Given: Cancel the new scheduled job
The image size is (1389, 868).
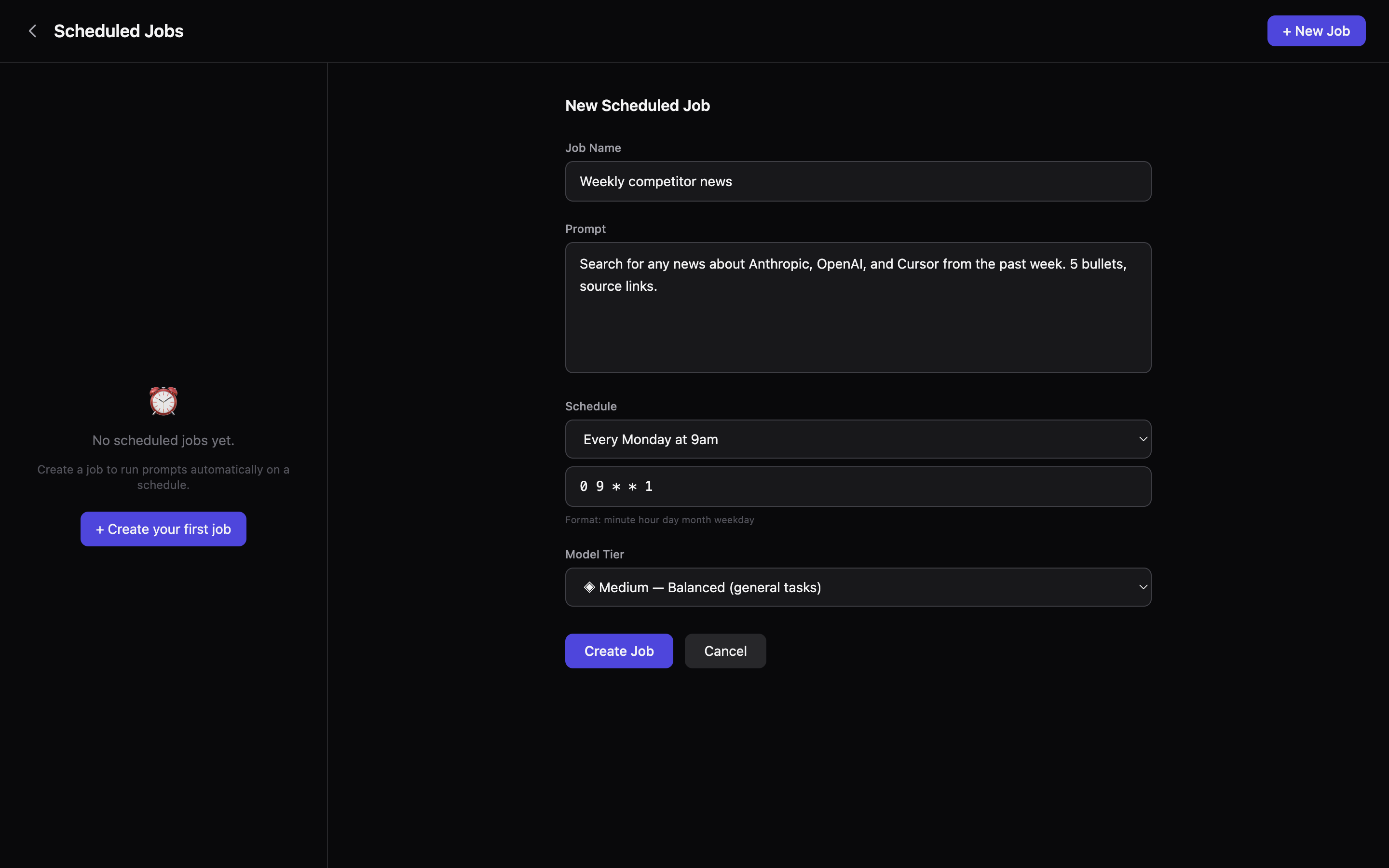Looking at the screenshot, I should click(725, 651).
